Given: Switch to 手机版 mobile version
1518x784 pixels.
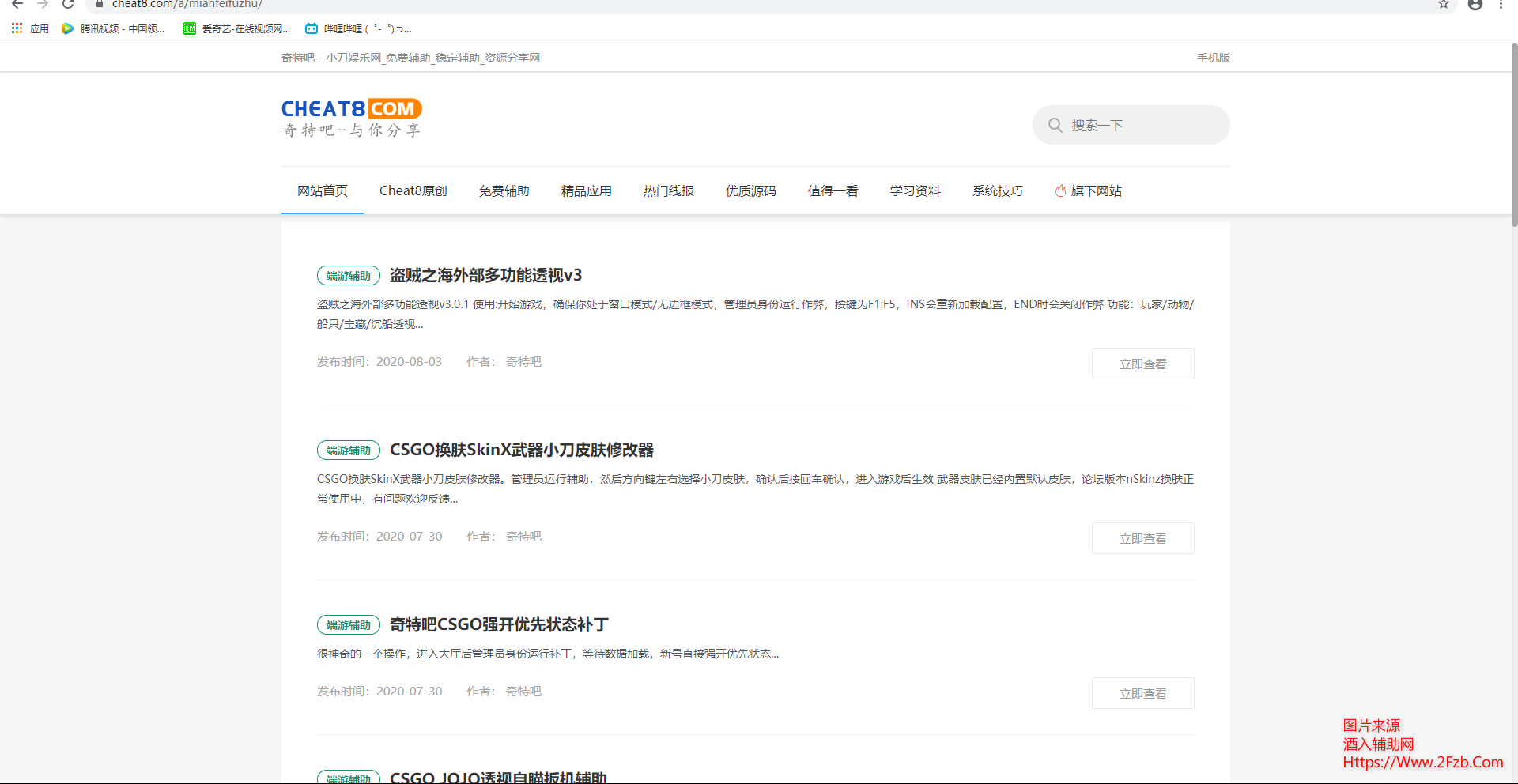Looking at the screenshot, I should pyautogui.click(x=1213, y=58).
